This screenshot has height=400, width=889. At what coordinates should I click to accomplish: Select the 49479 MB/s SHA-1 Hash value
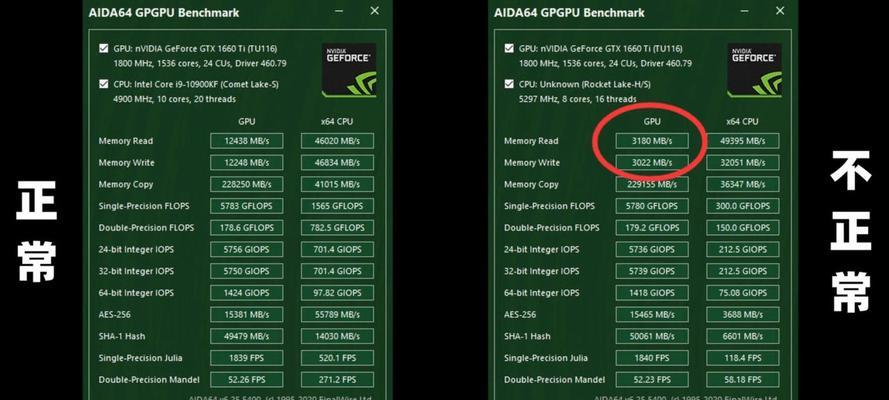click(247, 337)
